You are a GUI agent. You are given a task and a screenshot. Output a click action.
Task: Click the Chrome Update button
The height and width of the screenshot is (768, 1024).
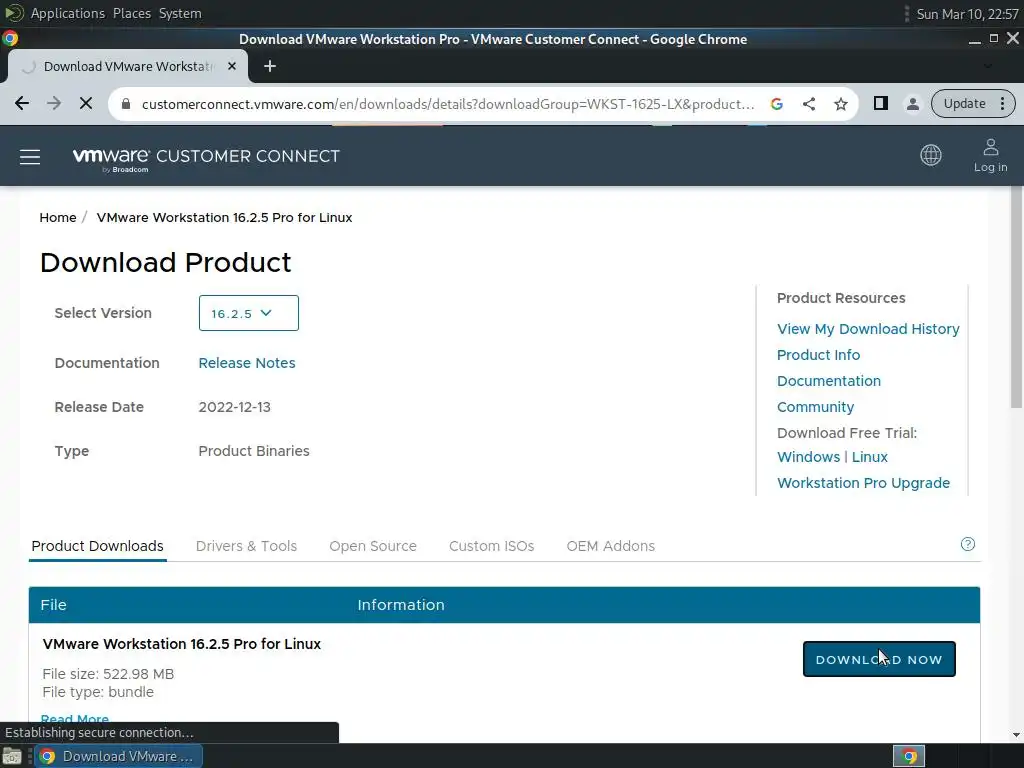(x=964, y=104)
